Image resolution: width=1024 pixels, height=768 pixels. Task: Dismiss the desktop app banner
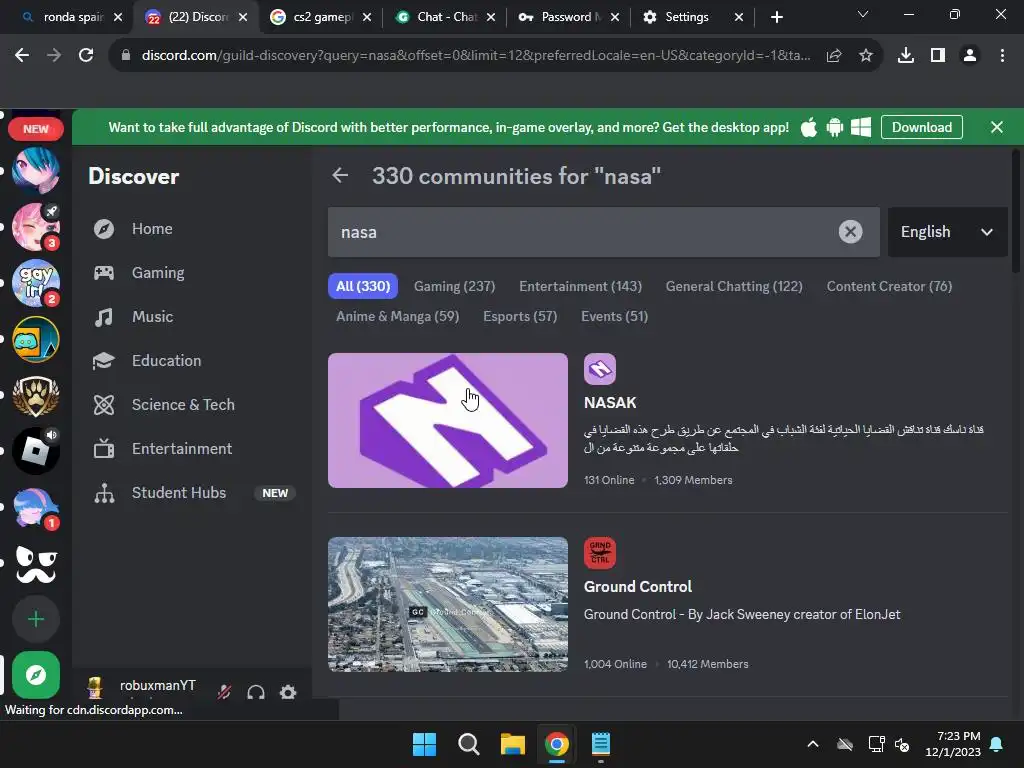tap(997, 127)
